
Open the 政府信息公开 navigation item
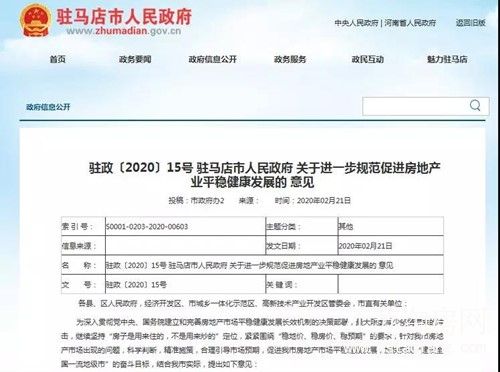click(213, 59)
